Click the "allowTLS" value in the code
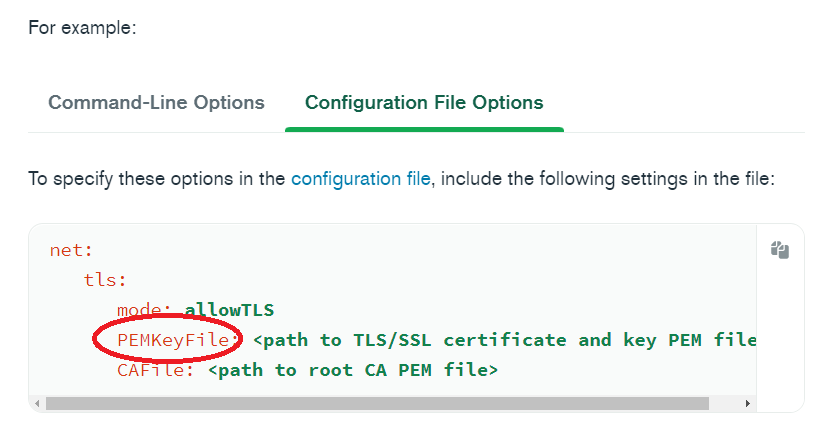 (229, 310)
